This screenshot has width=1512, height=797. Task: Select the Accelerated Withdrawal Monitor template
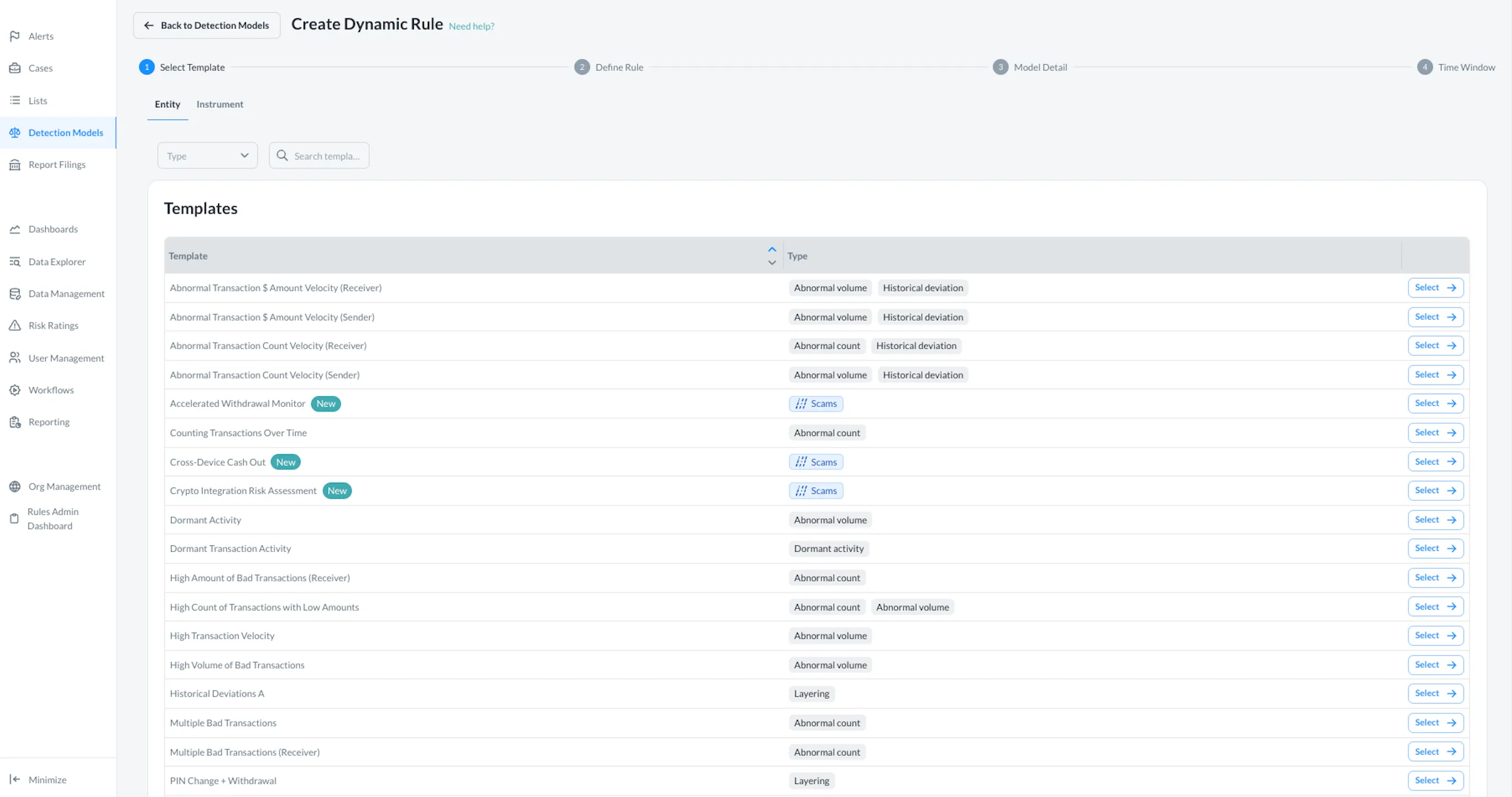1435,403
